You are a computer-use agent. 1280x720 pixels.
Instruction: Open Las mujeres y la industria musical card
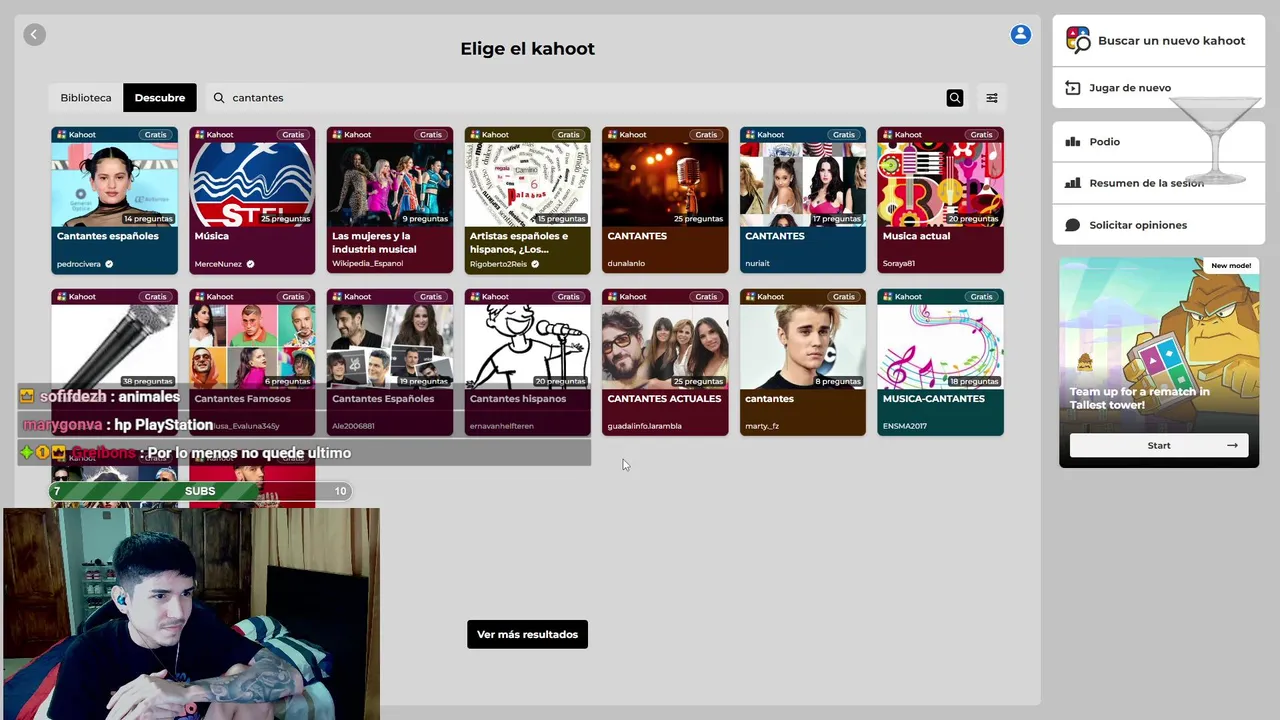click(390, 200)
